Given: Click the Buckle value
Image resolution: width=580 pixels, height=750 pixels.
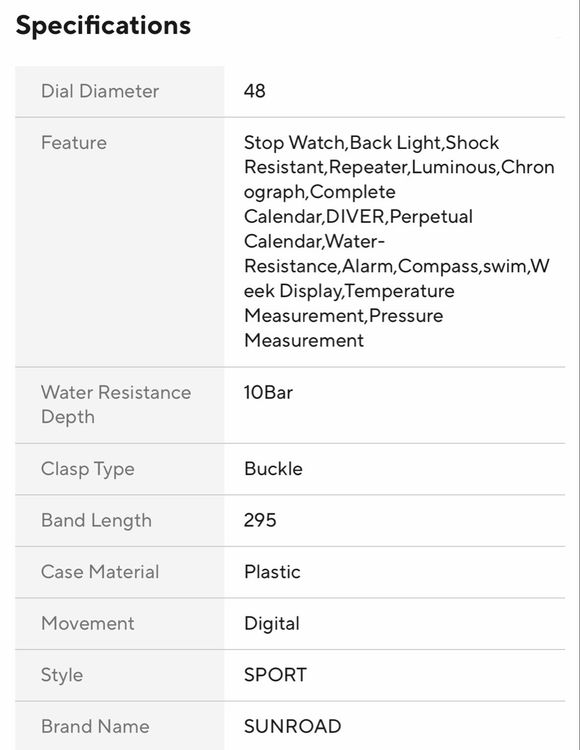Looking at the screenshot, I should point(273,469).
